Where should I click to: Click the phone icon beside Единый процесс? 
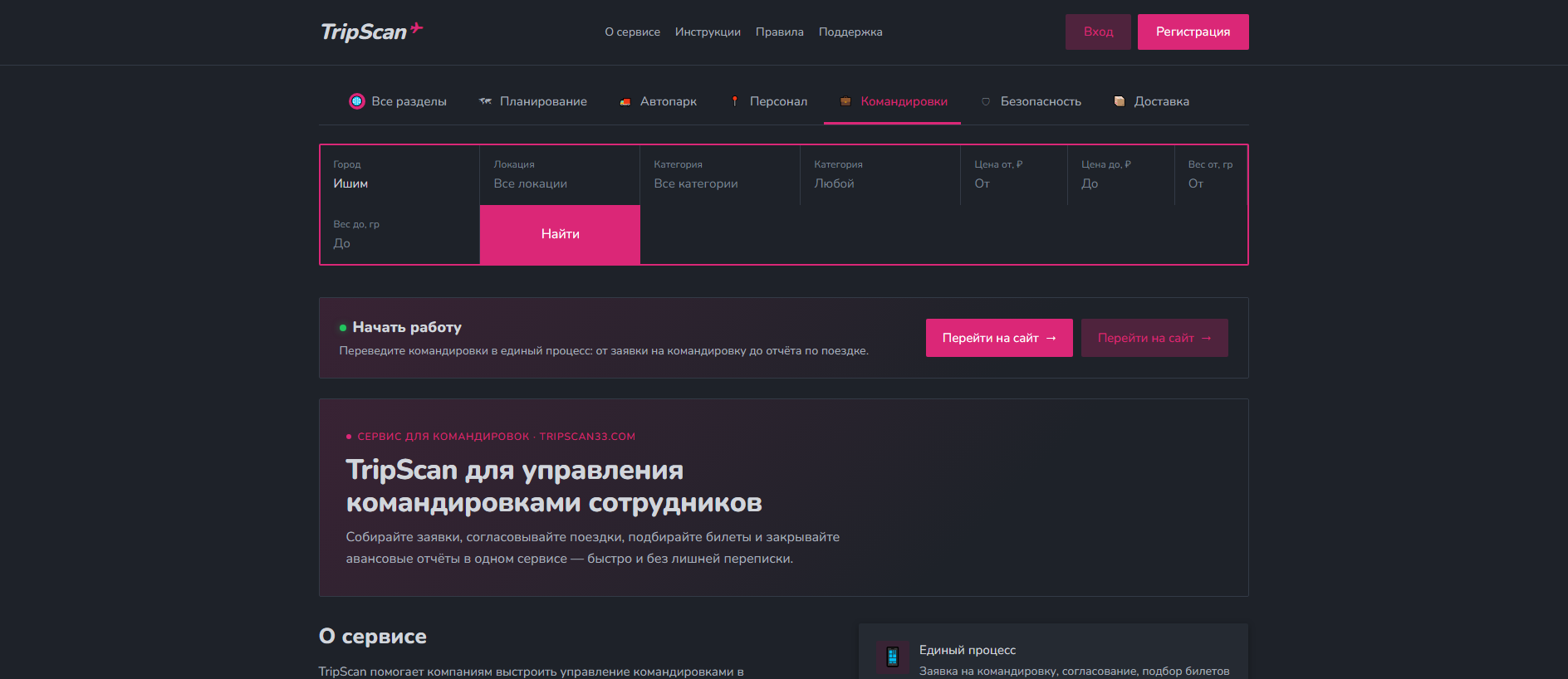[x=893, y=657]
